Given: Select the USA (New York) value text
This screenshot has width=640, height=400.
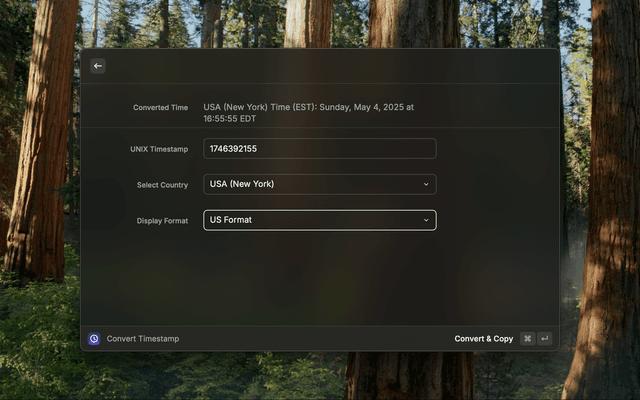Looking at the screenshot, I should click(x=242, y=184).
